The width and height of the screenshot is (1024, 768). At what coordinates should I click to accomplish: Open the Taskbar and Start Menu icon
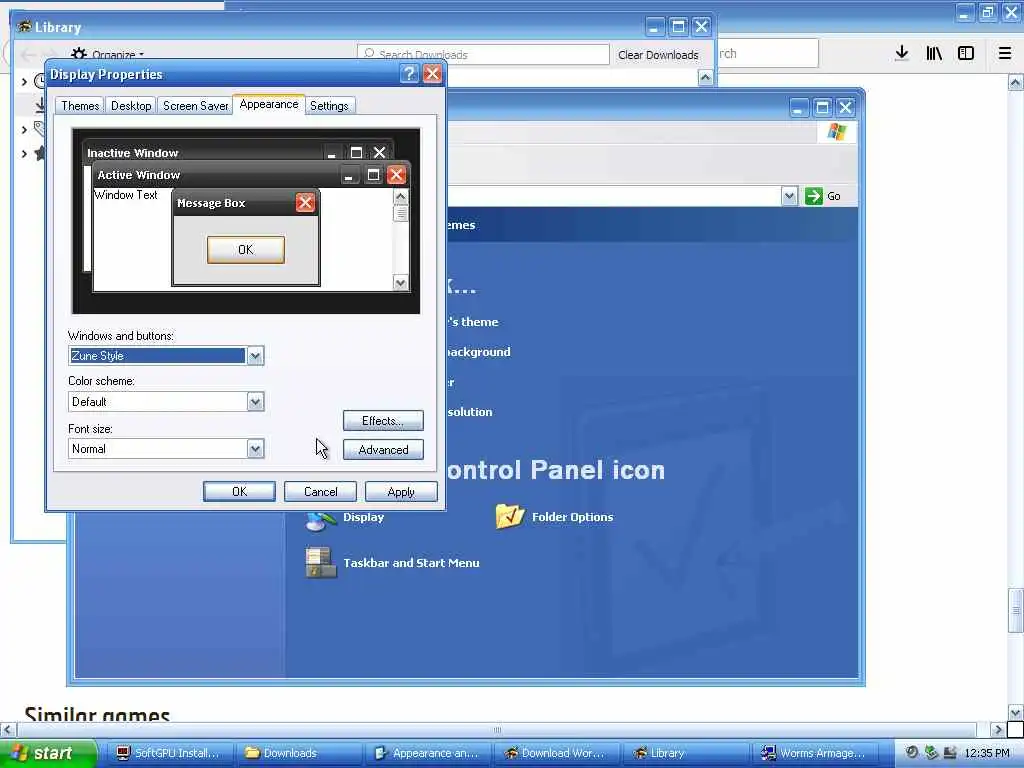click(x=320, y=563)
